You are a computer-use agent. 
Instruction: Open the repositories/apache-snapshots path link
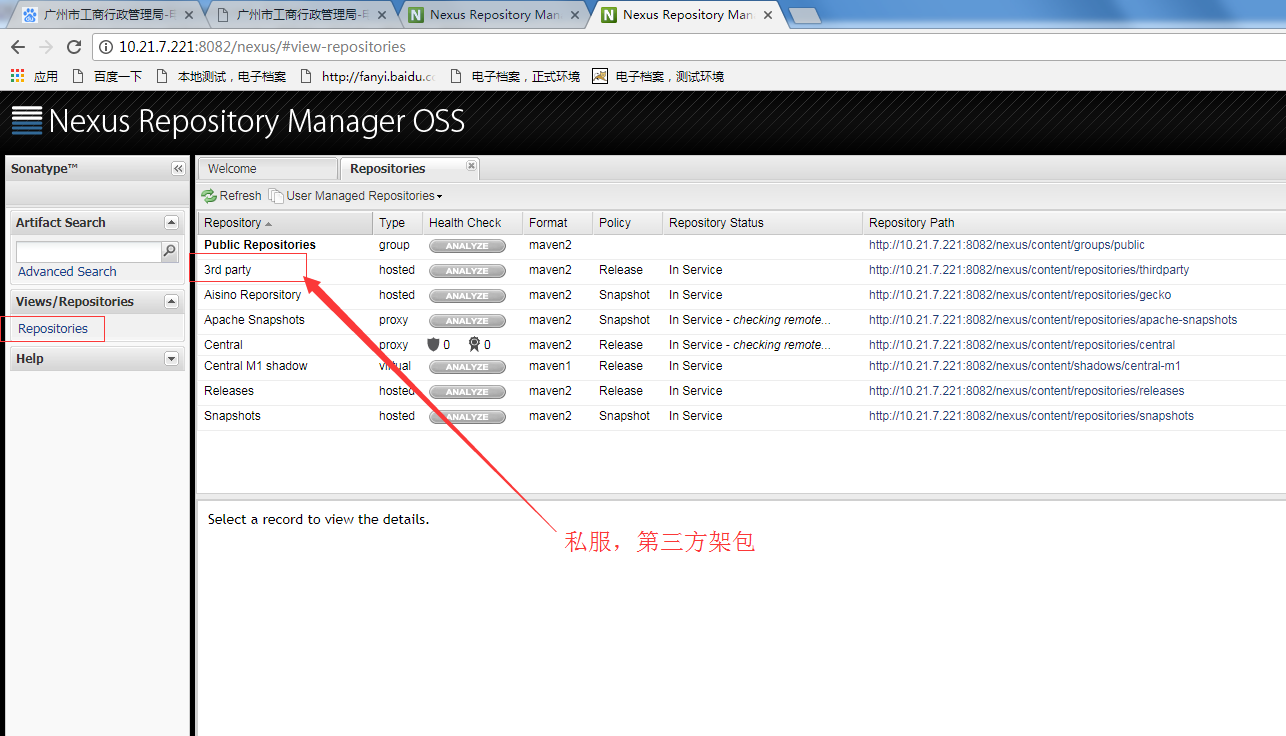pos(1053,320)
